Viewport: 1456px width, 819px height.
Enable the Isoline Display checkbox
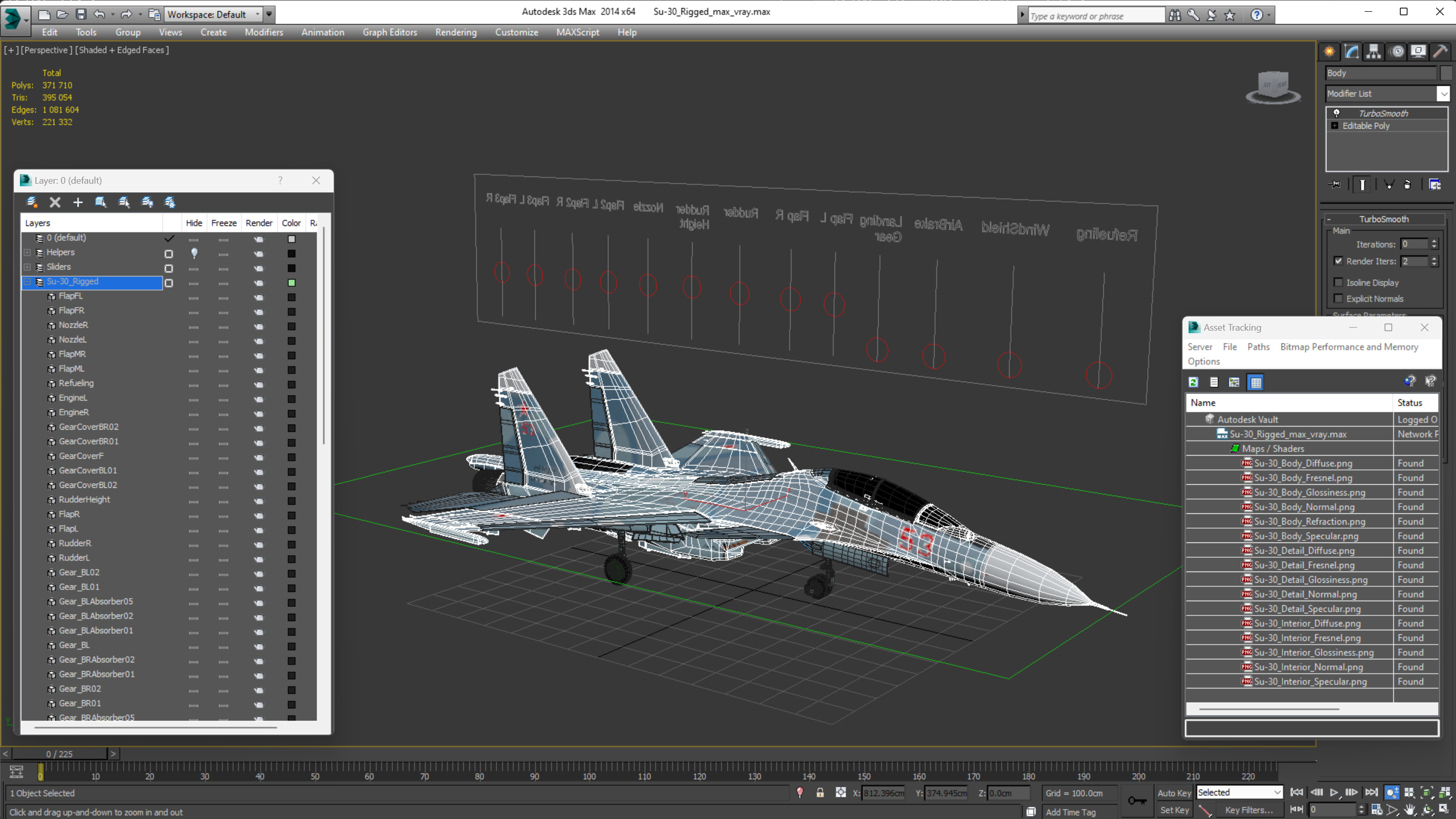click(1338, 282)
